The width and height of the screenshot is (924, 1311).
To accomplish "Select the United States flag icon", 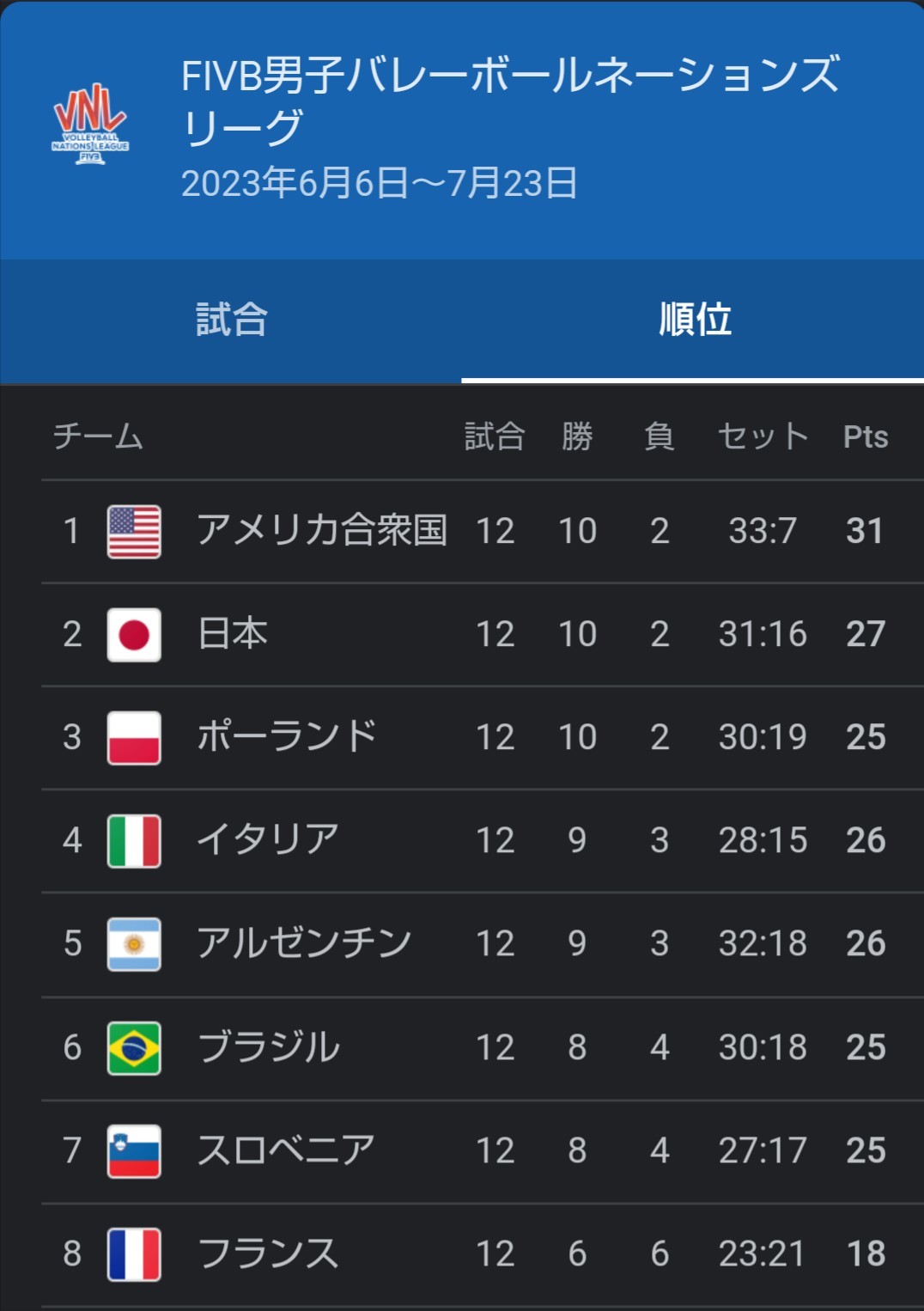I will coord(134,532).
